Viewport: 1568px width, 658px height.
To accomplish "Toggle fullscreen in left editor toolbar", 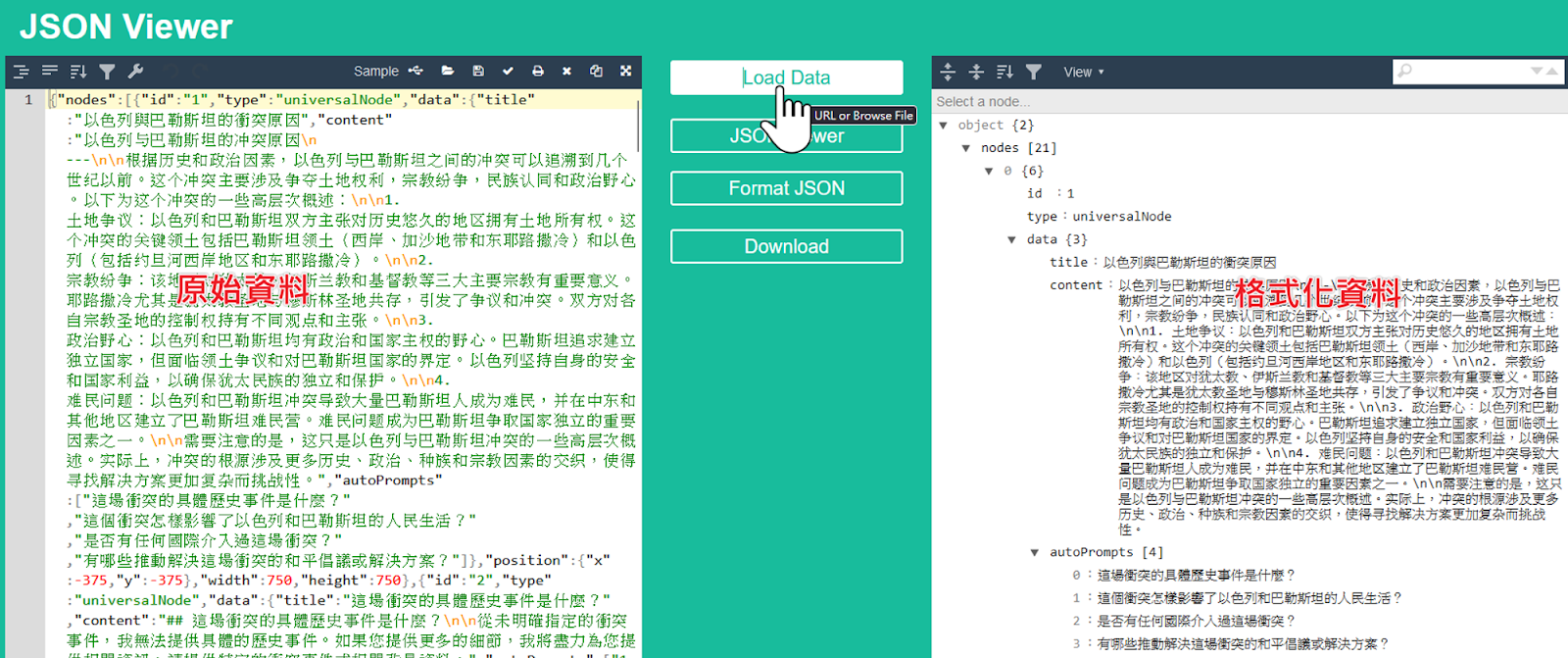I will pyautogui.click(x=625, y=71).
